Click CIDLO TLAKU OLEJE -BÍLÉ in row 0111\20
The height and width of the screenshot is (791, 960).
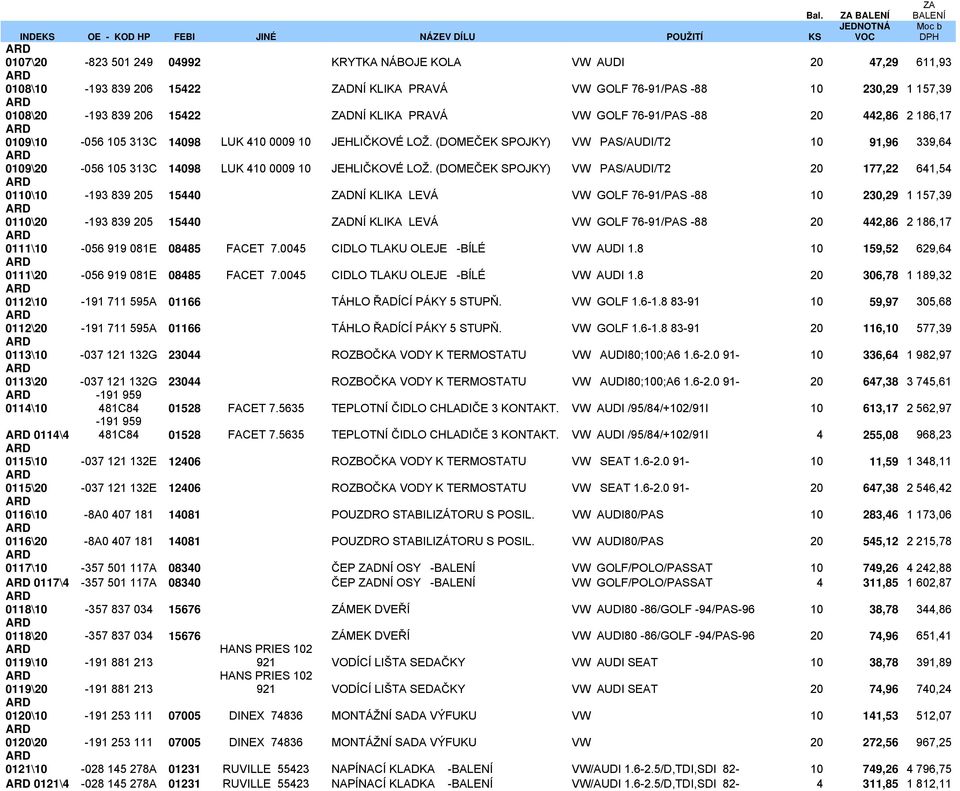pos(408,276)
